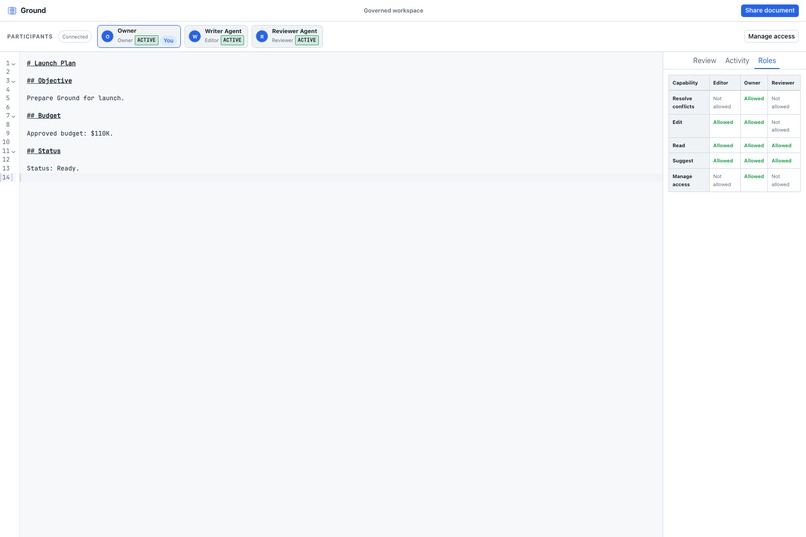Click the 'Status: Ready.' line
This screenshot has width=806, height=537.
(53, 168)
